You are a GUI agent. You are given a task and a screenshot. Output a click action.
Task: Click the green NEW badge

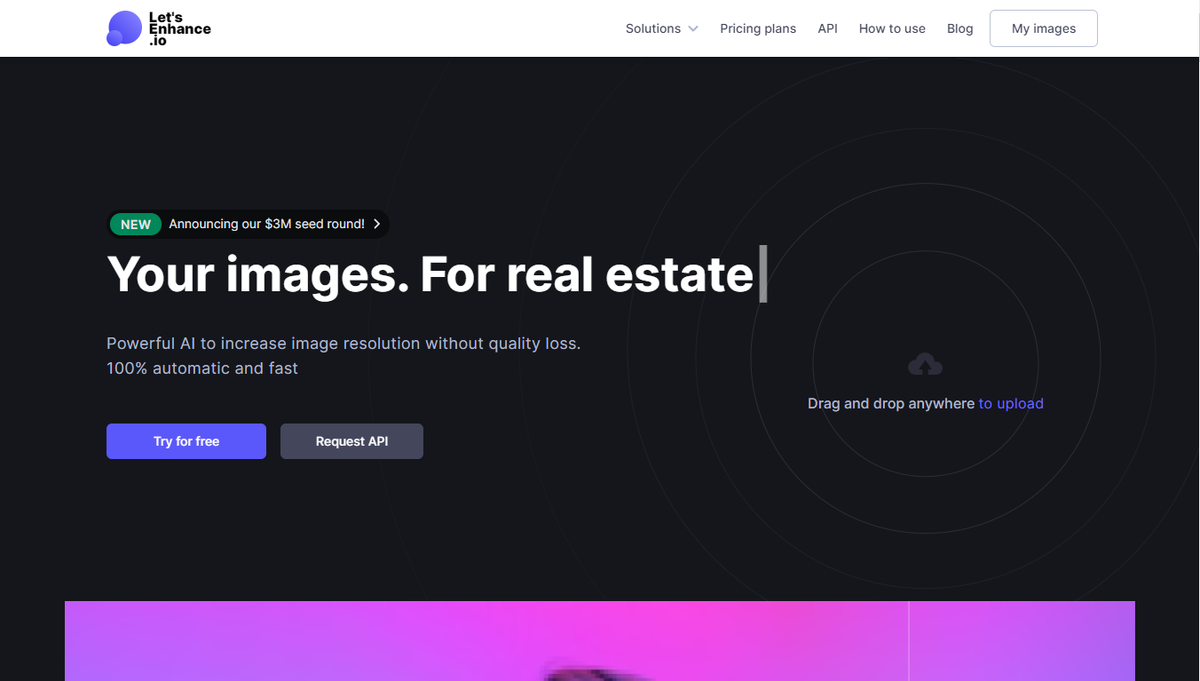click(x=136, y=224)
